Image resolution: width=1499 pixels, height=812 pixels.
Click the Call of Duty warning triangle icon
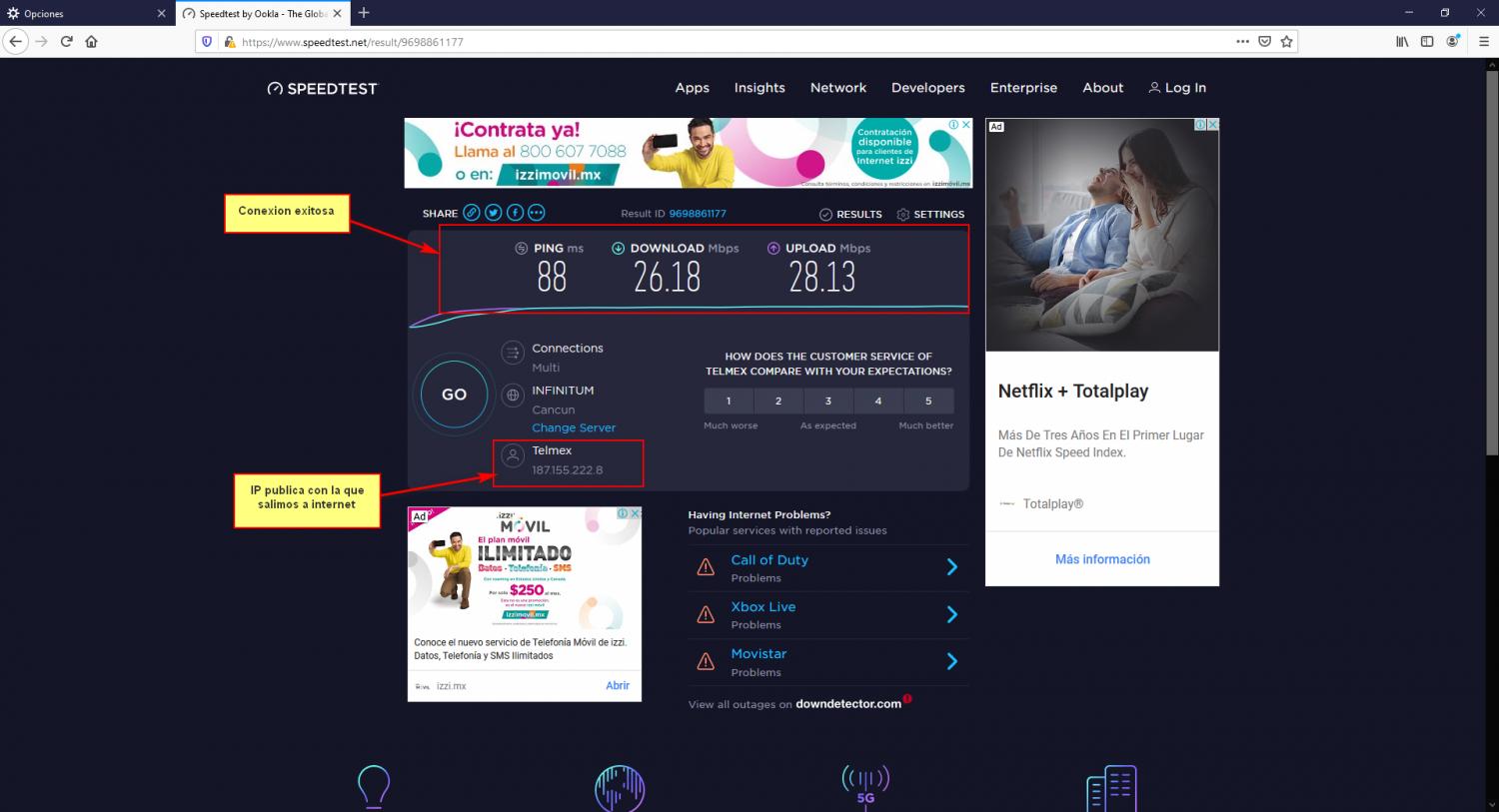pos(706,567)
